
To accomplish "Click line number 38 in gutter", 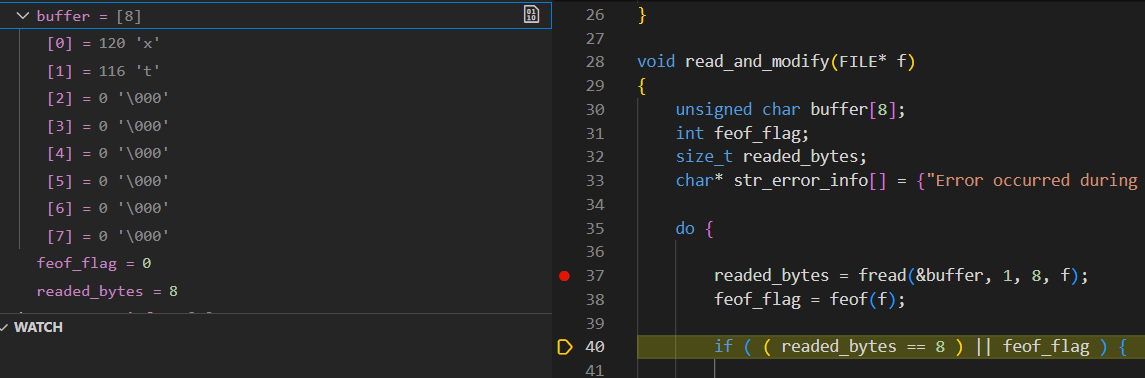I will 595,299.
